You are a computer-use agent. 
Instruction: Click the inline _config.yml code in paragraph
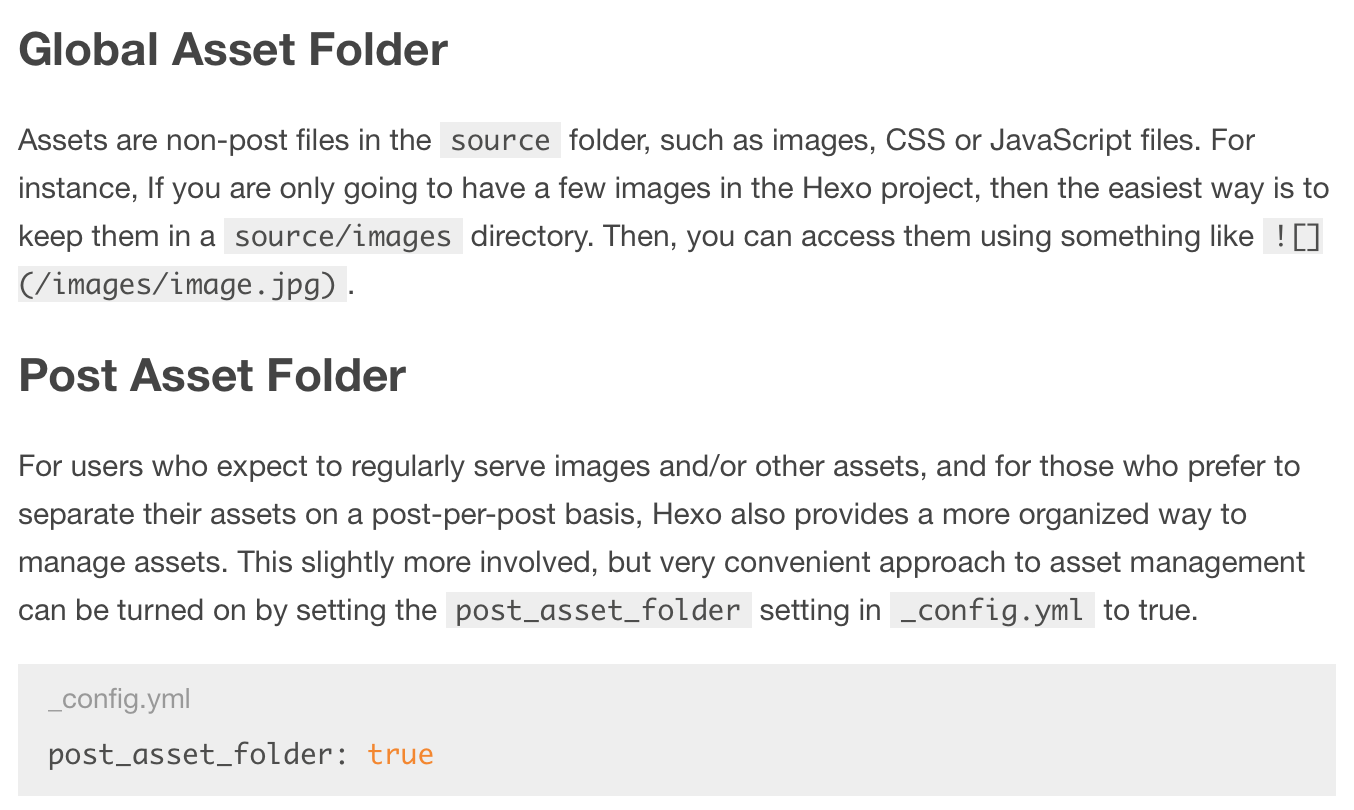(992, 610)
